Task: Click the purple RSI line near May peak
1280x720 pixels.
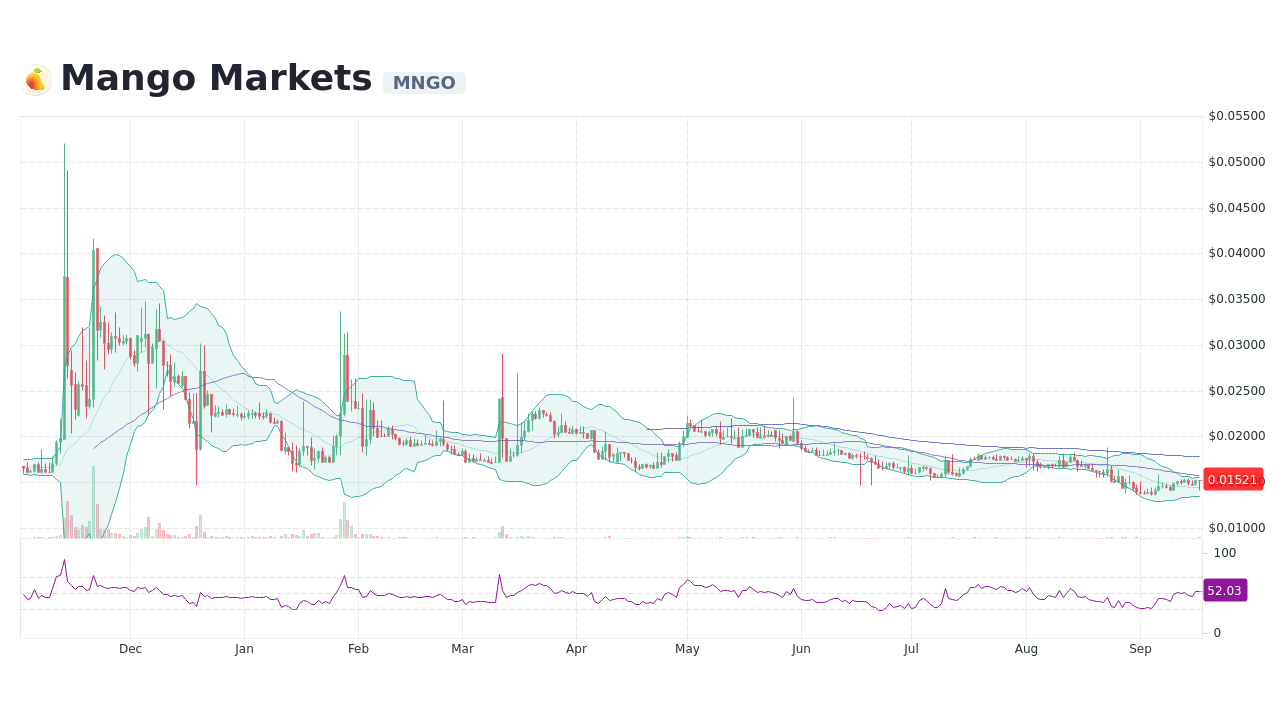Action: (x=687, y=581)
